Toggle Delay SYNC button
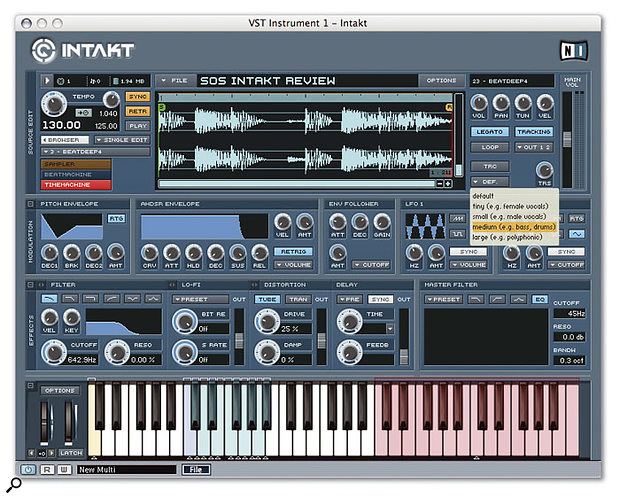This screenshot has height=499, width=620. pyautogui.click(x=380, y=299)
